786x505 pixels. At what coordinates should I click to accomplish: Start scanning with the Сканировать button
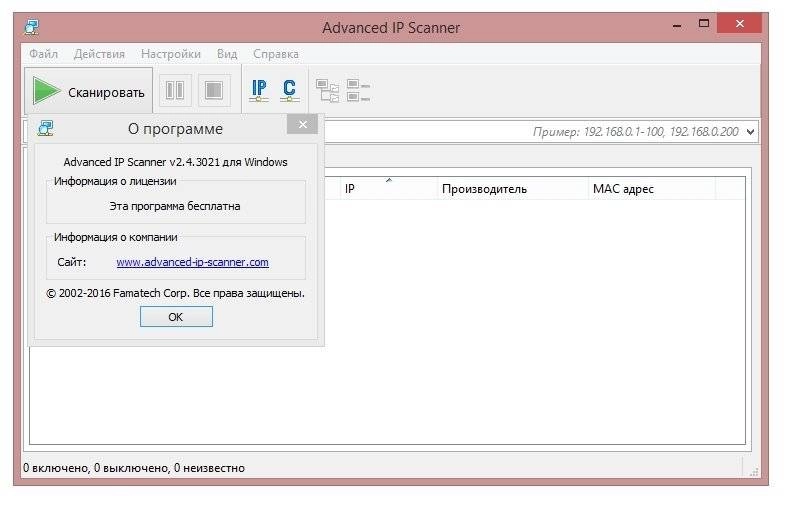[x=88, y=91]
